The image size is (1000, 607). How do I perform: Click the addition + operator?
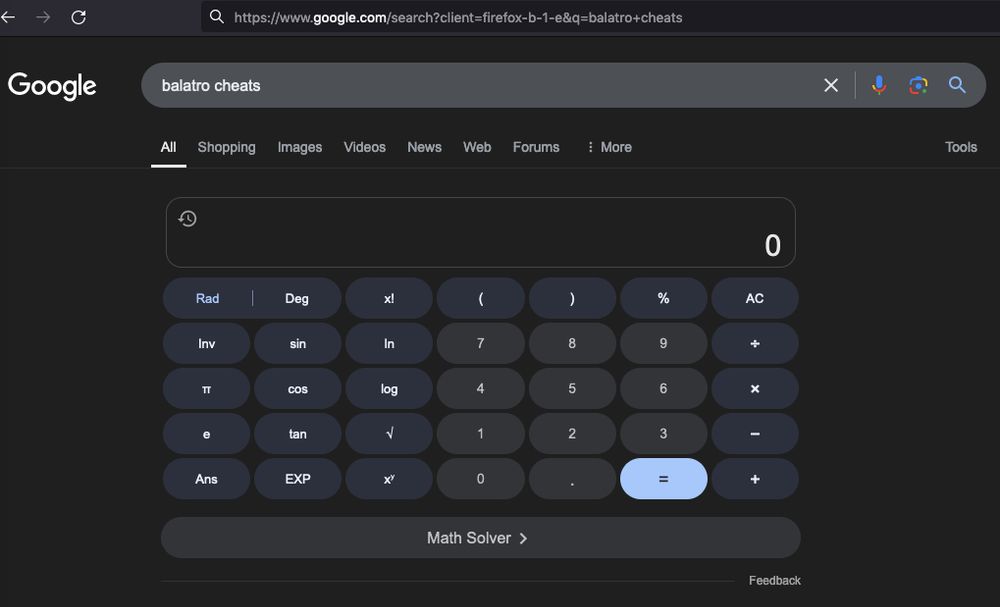(x=754, y=479)
